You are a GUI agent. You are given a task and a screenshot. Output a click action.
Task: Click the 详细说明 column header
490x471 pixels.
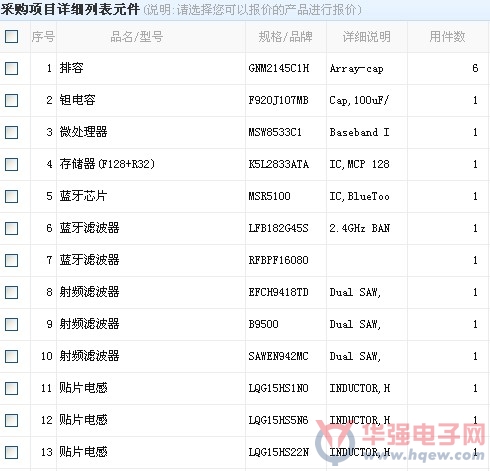coord(367,37)
